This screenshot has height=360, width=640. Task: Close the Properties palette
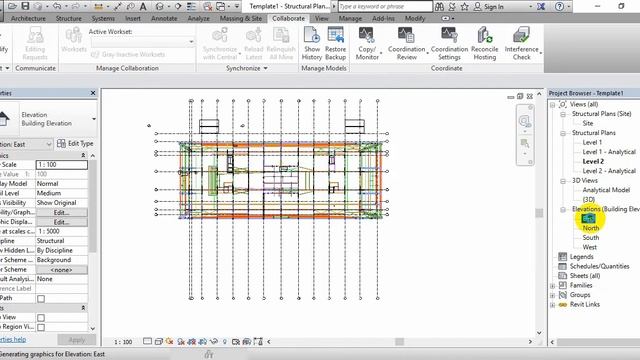93,93
